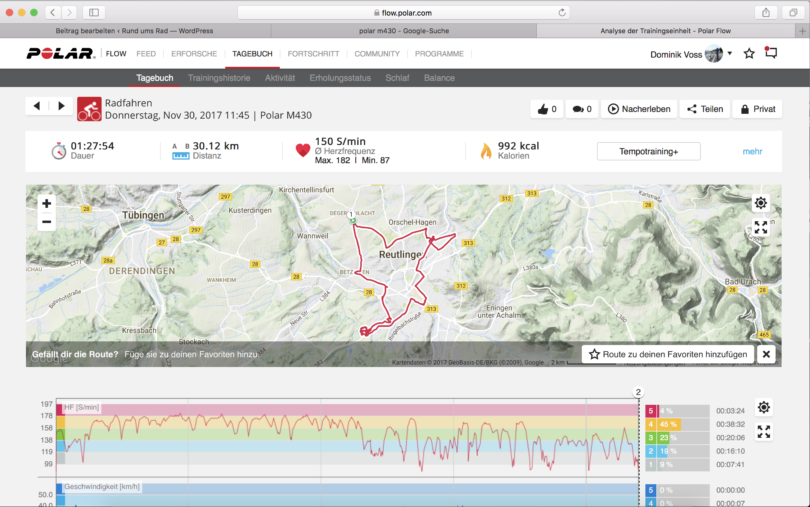Open the FORTSCHRITT menu item

310,53
